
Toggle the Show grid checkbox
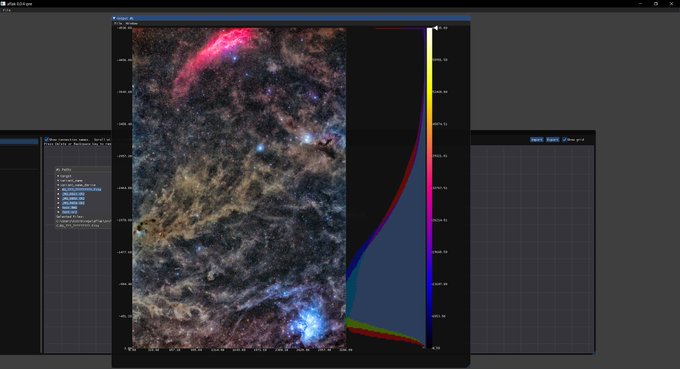pos(564,140)
